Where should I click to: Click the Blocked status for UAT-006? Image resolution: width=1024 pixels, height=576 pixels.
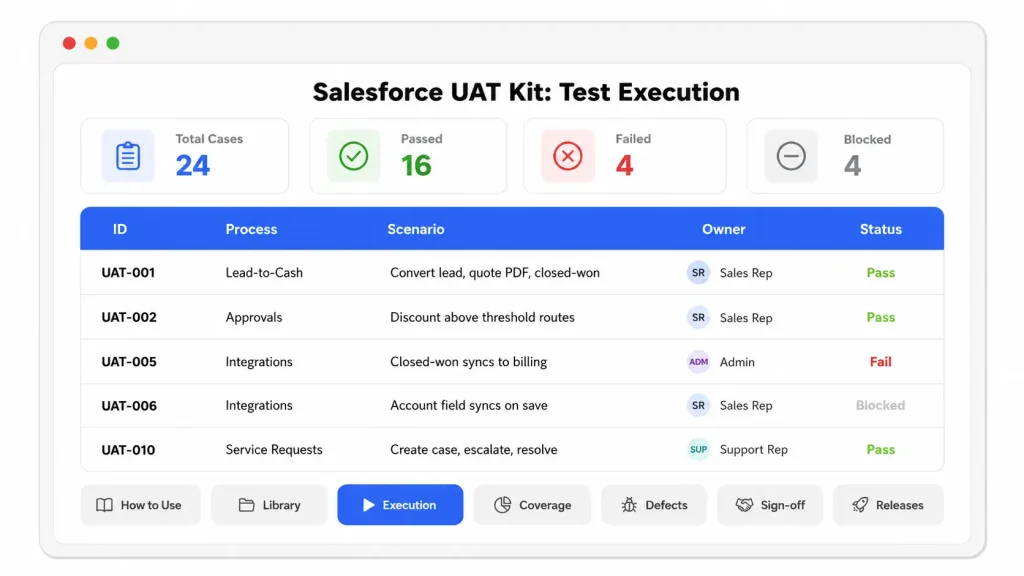880,406
